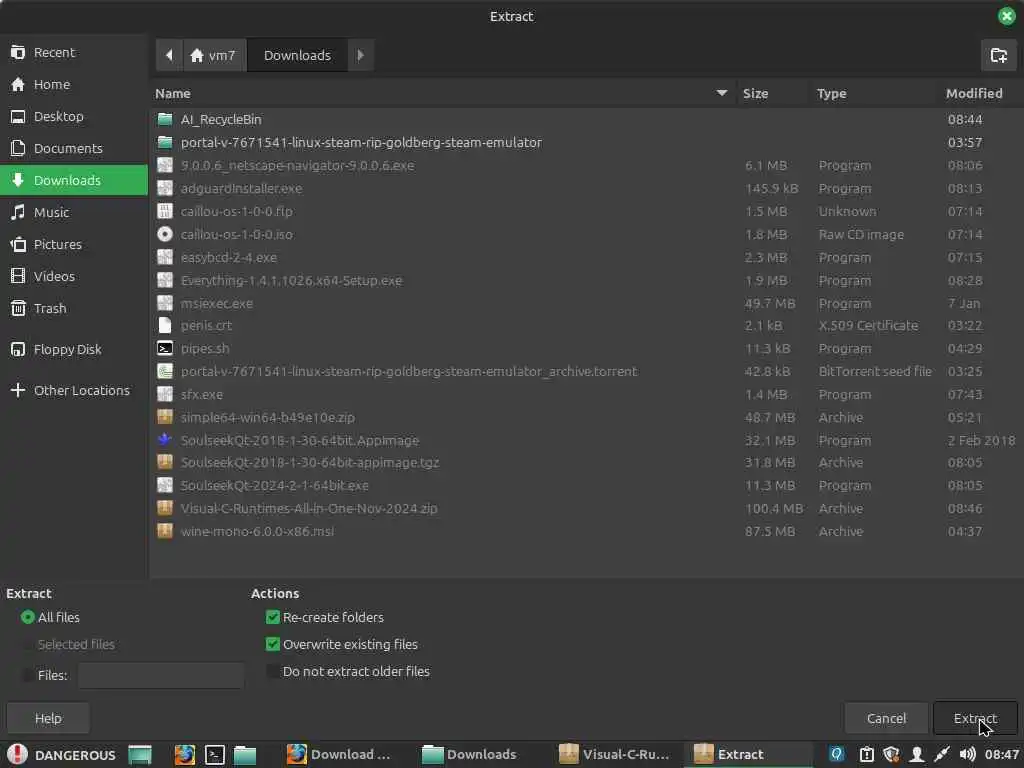Click the Downloads path button

(x=297, y=56)
